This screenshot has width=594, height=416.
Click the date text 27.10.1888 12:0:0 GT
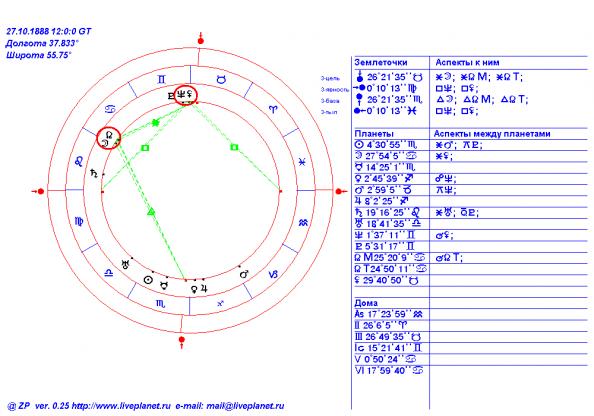[x=49, y=31]
